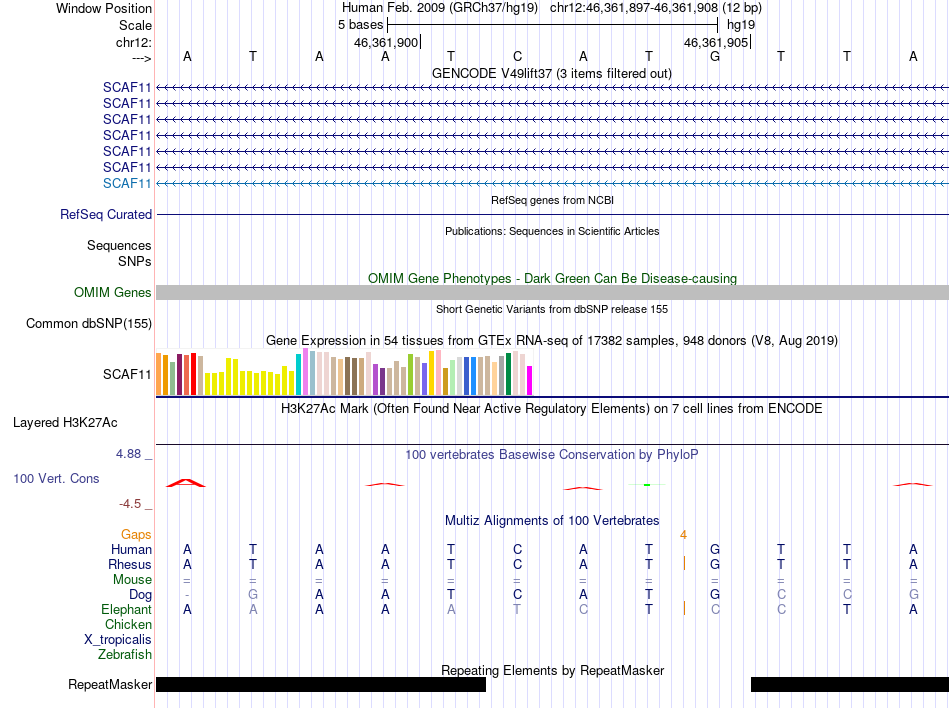This screenshot has height=708, width=950.
Task: Click the C base in the chr12 sequence row
Action: coord(517,56)
